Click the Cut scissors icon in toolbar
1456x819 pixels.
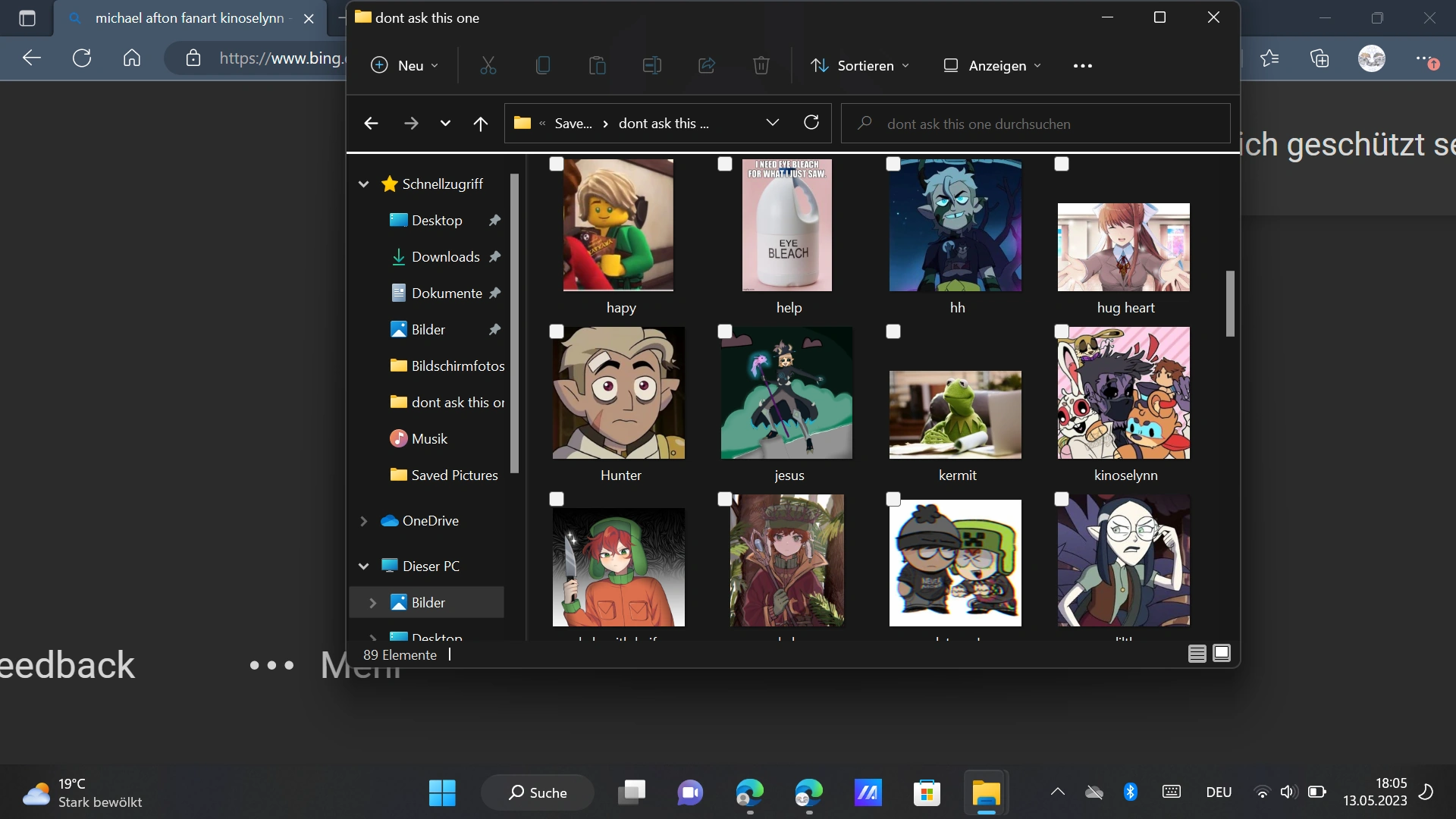tap(488, 66)
